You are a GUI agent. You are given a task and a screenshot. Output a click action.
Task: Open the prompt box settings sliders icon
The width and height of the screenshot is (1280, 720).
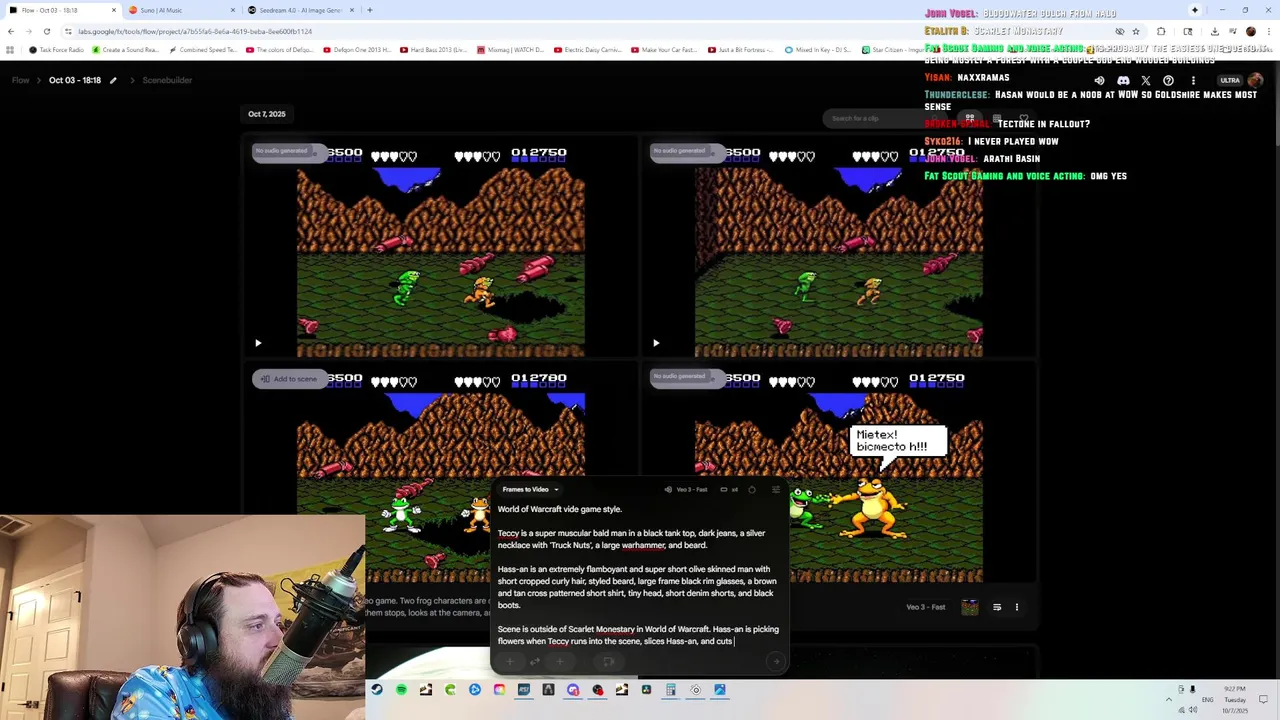777,490
